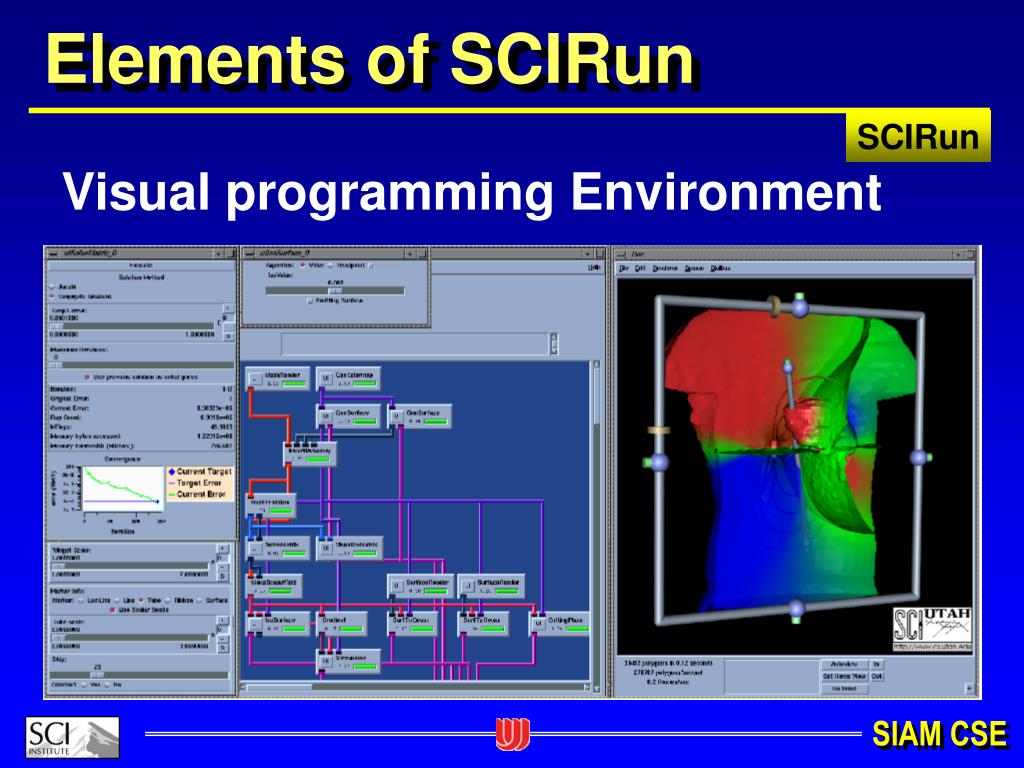The height and width of the screenshot is (768, 1024).
Task: Click the Set Home View button
Action: (x=844, y=676)
